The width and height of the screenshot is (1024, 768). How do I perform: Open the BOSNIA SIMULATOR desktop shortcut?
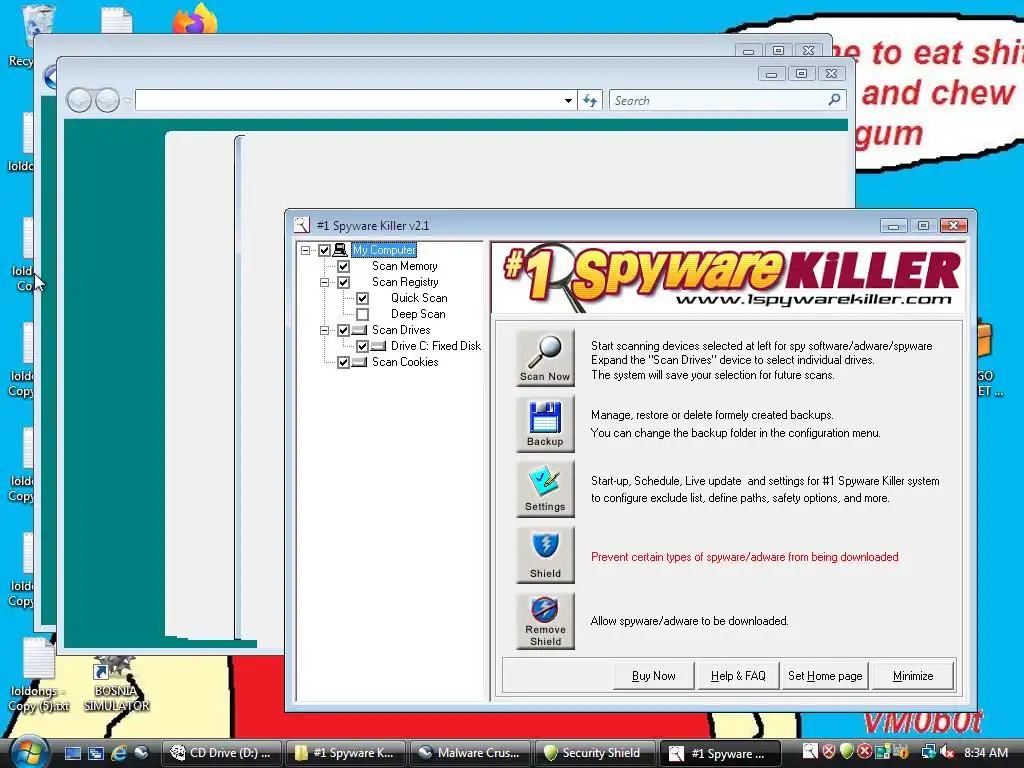pos(116,684)
